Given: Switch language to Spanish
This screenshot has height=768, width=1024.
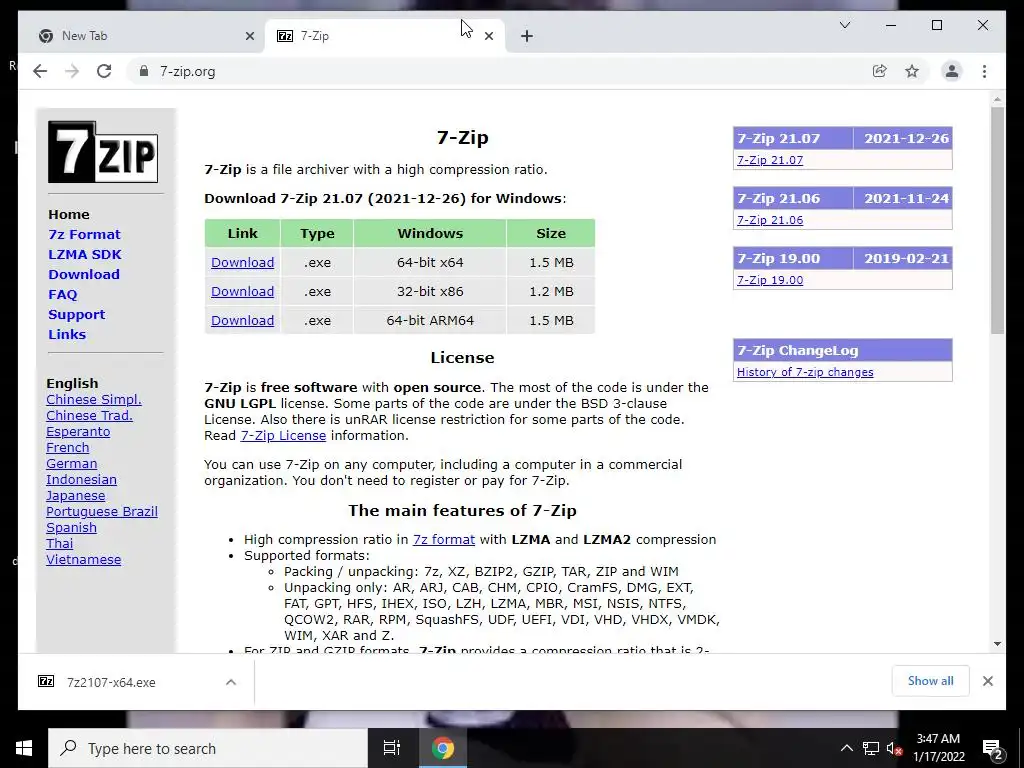Looking at the screenshot, I should [71, 528].
